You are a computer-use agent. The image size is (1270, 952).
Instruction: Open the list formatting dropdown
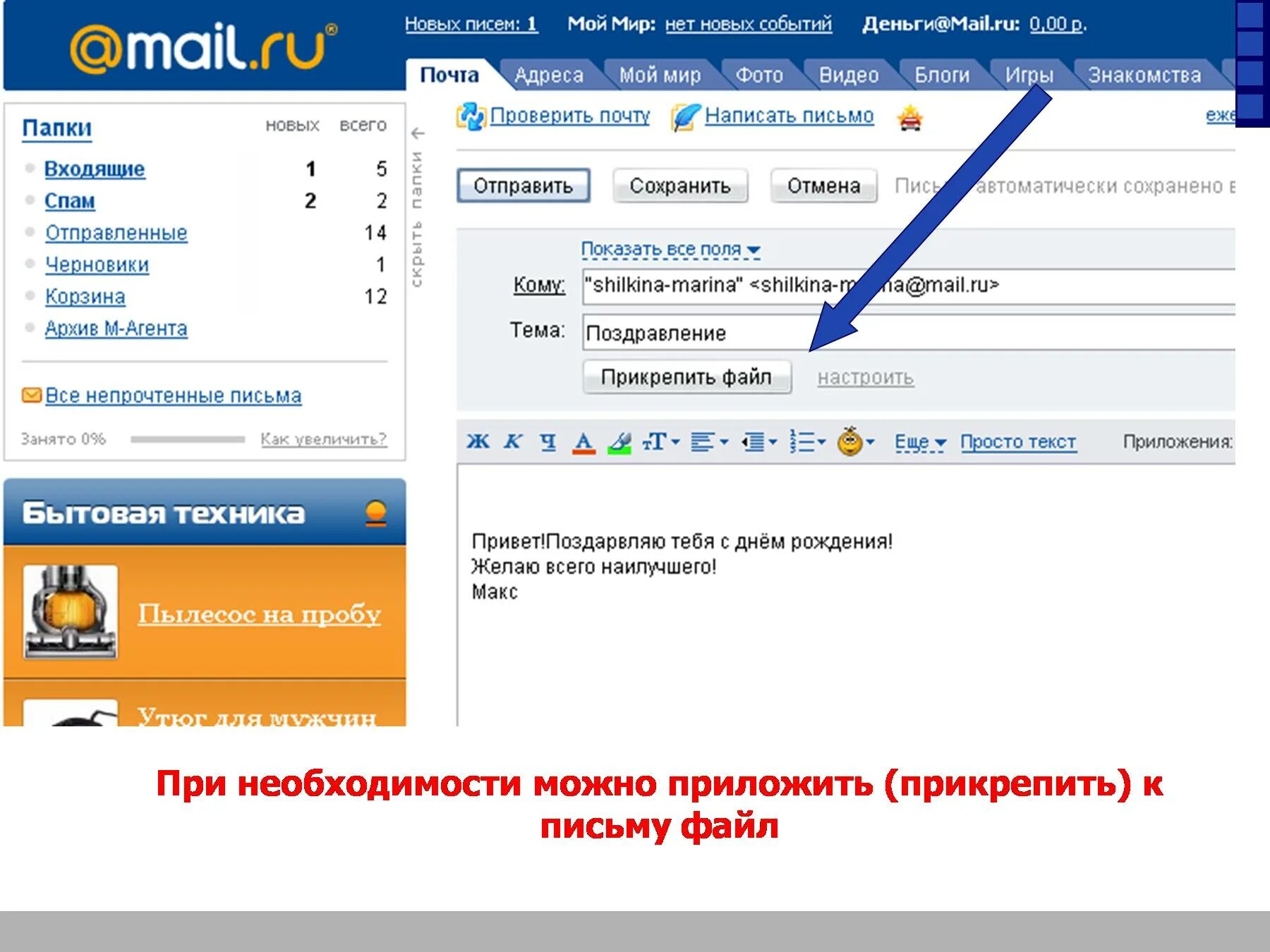[807, 442]
